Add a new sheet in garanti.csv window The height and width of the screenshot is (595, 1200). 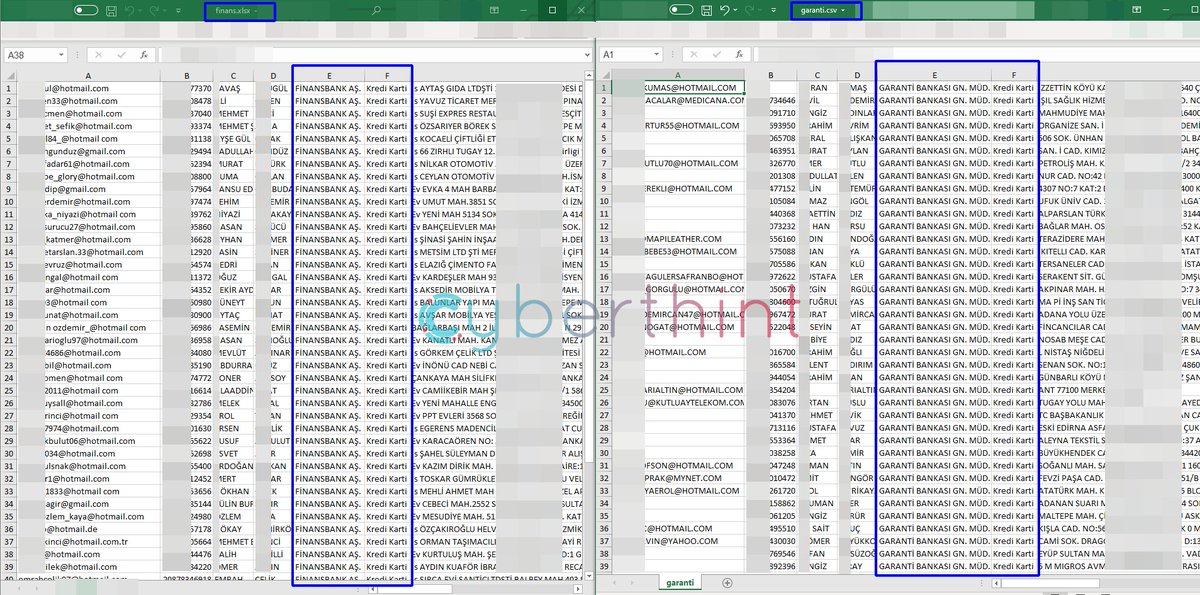(x=727, y=582)
